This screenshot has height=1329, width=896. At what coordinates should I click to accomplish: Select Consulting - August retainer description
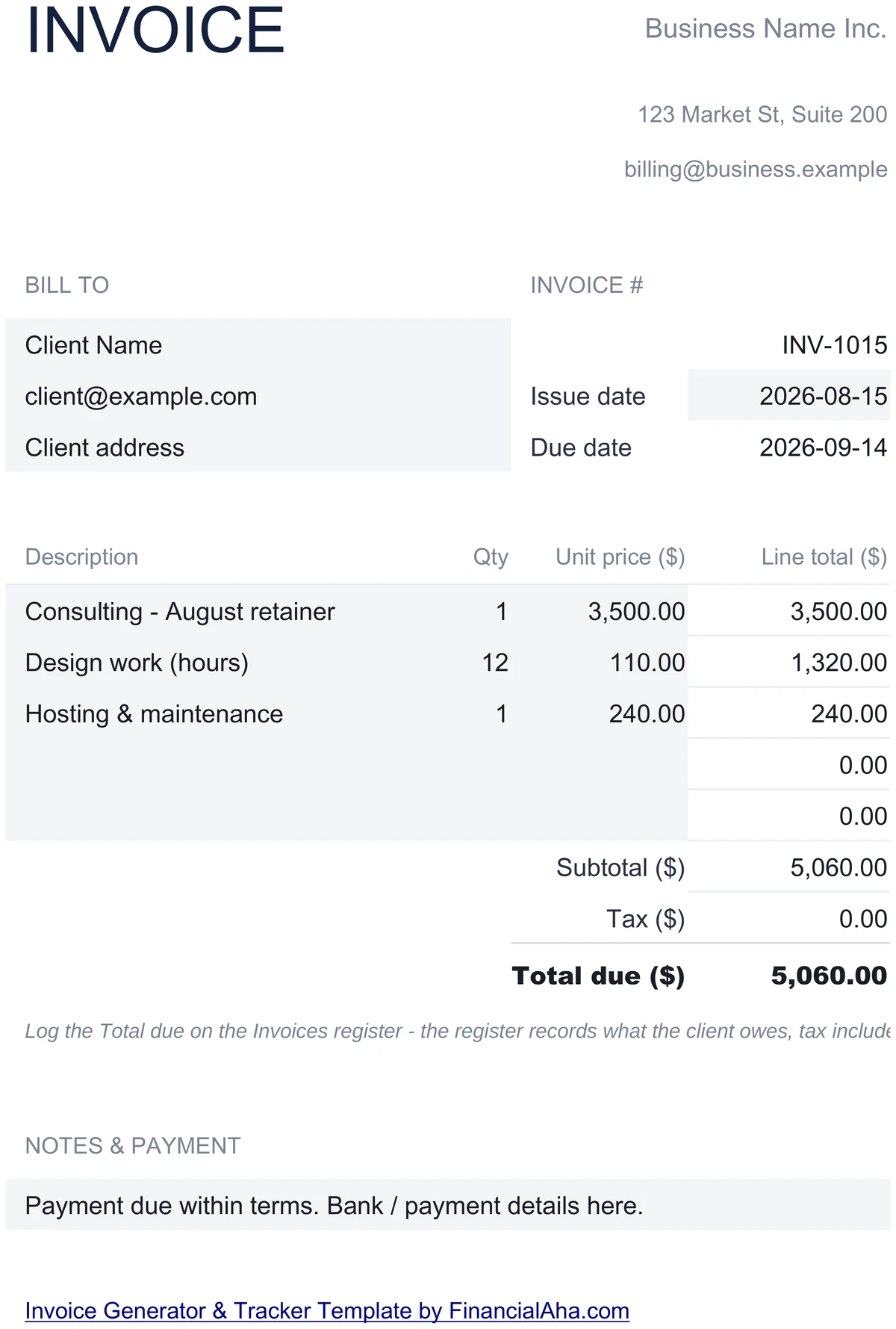[x=180, y=611]
